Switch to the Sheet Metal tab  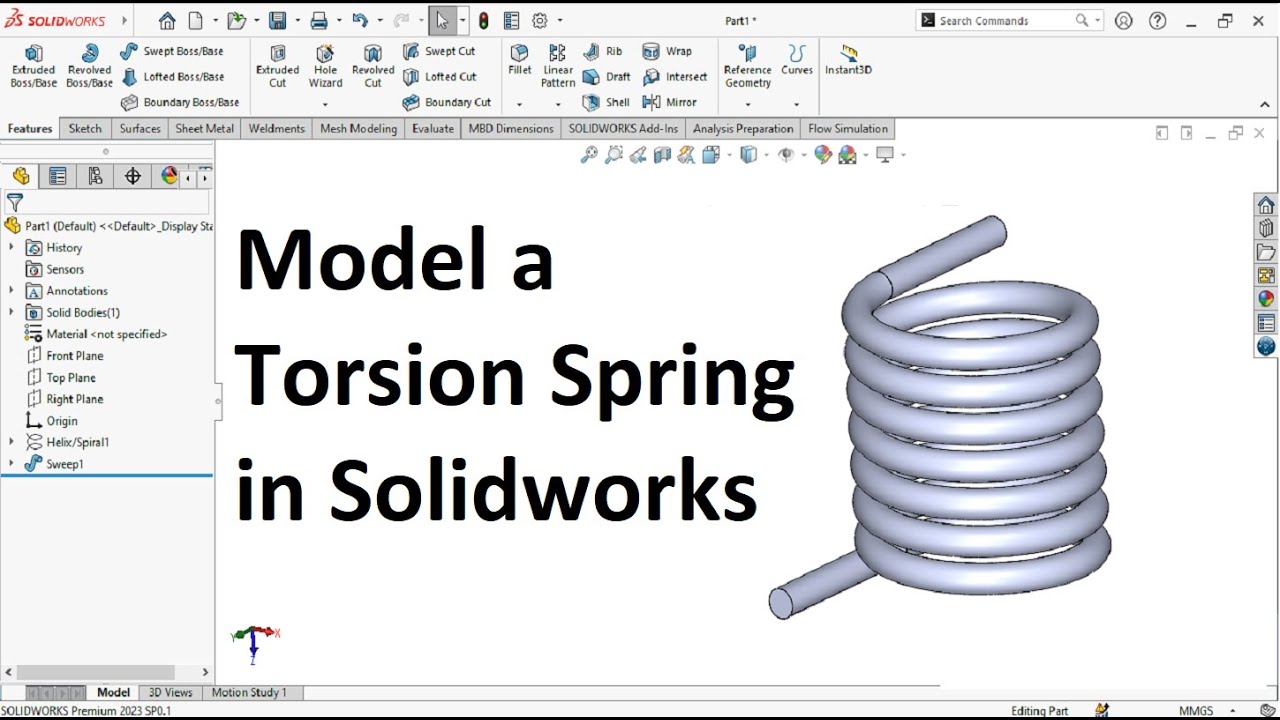click(x=204, y=128)
